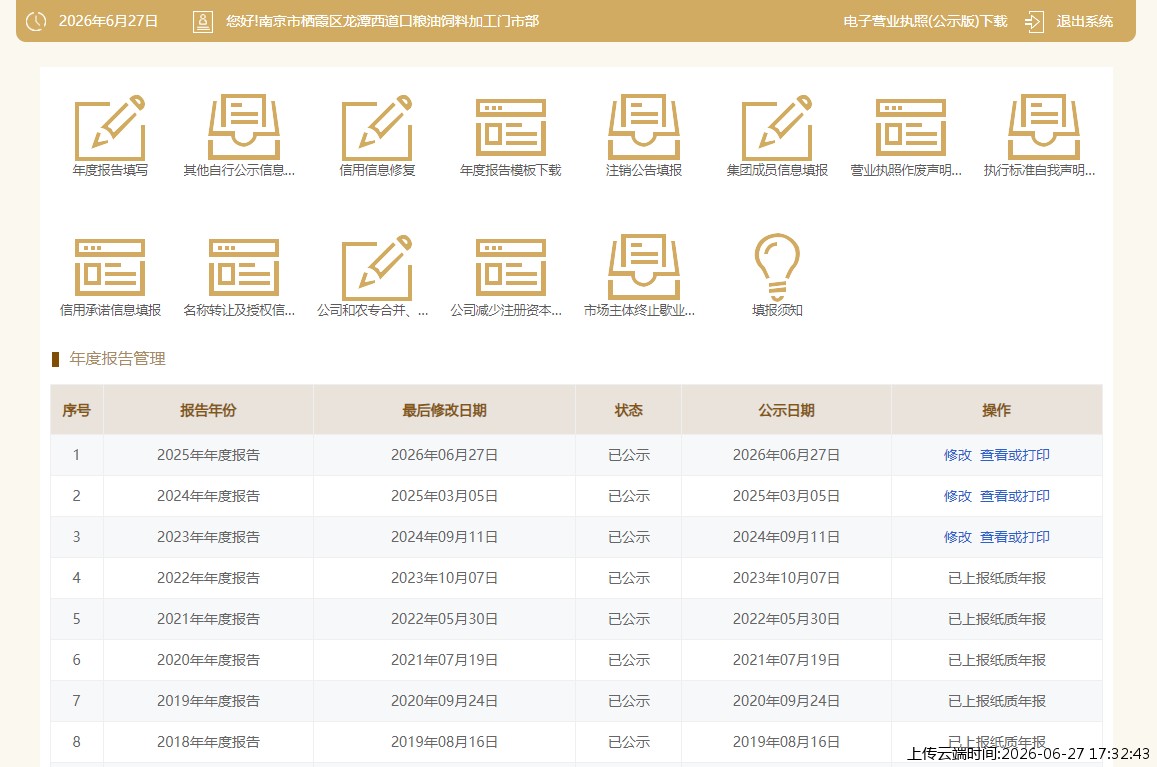Click the 2024年年度报告 cell
The image size is (1157, 767).
(x=208, y=496)
